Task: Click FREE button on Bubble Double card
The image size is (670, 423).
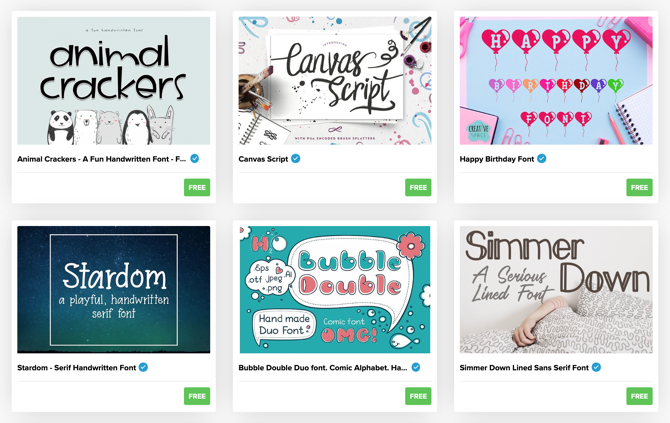Action: [418, 396]
